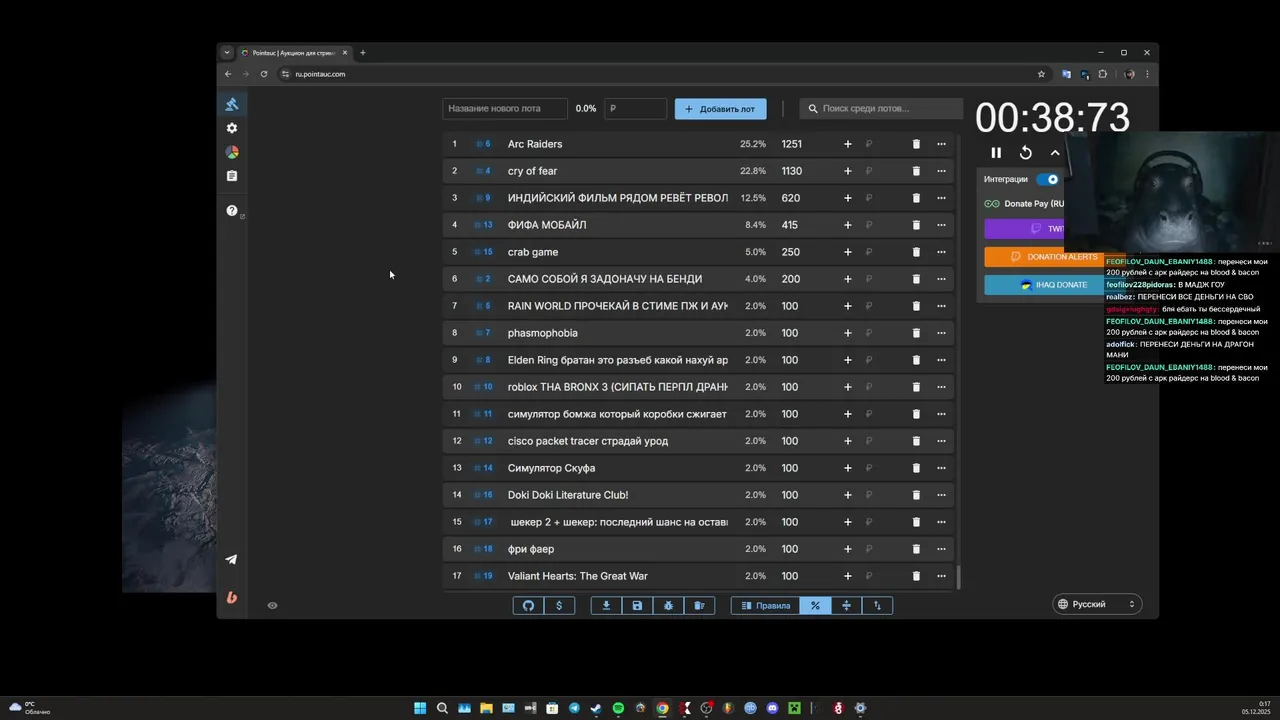Open more options for Valiant Hearts lot
Image resolution: width=1280 pixels, height=720 pixels.
click(x=941, y=576)
